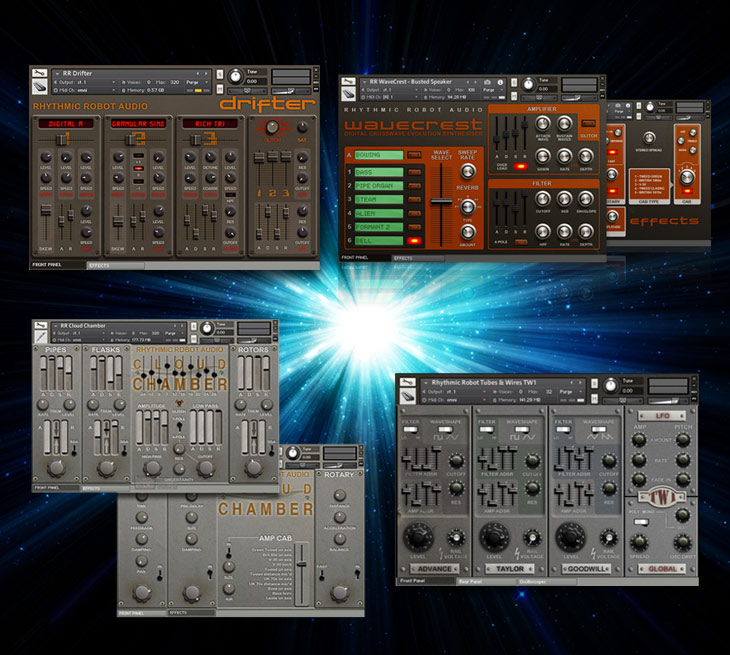Toggle the Glitch button in WaveCrest Amplifier

[588, 123]
